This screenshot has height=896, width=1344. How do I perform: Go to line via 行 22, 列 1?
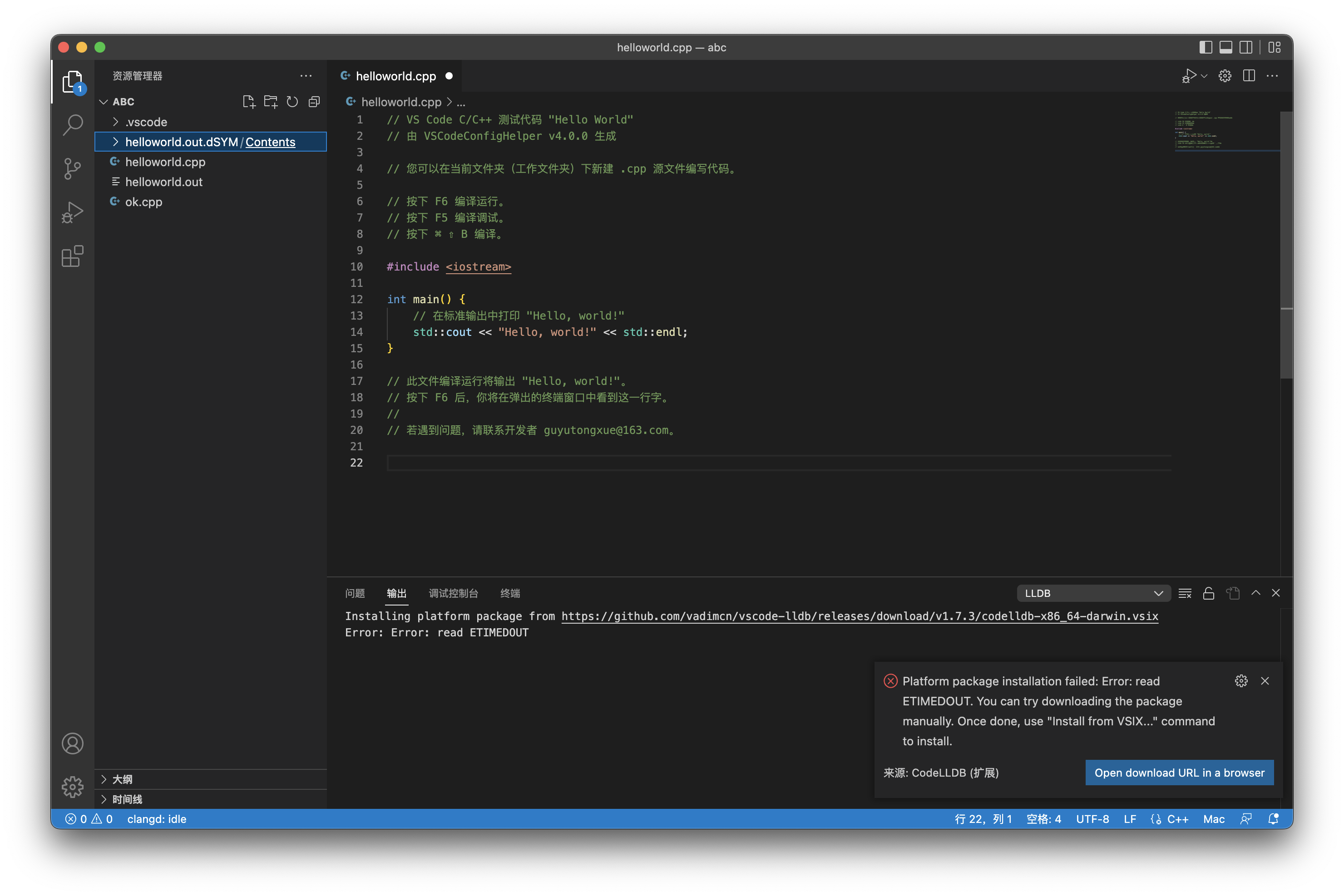pos(983,819)
